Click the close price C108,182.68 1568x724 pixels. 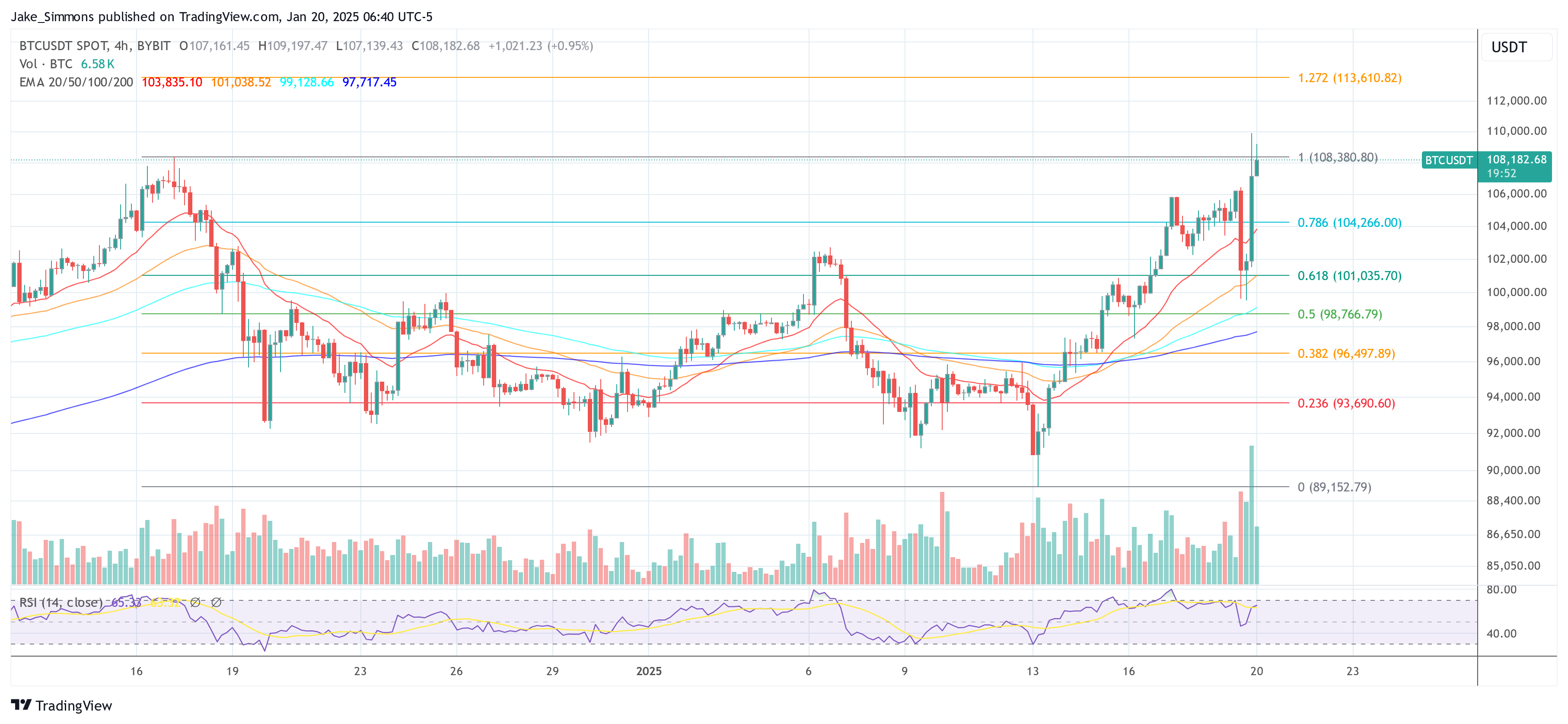click(446, 46)
